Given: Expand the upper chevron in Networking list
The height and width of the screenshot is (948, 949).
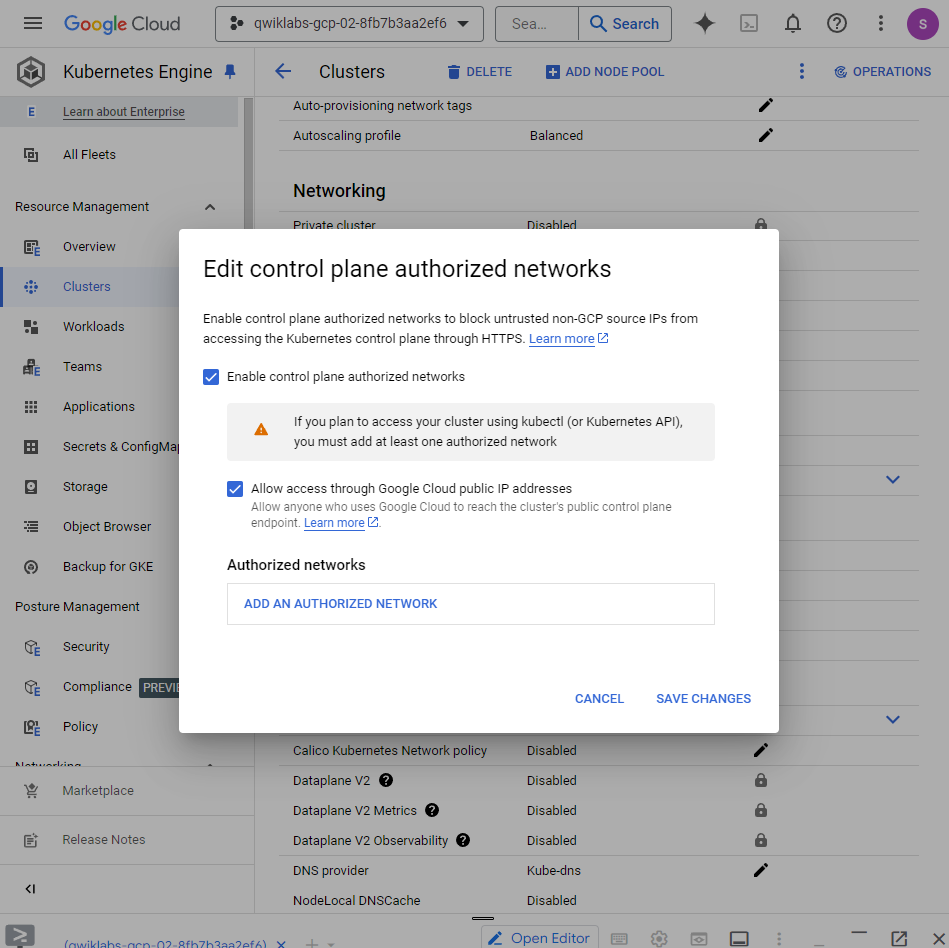Looking at the screenshot, I should coord(893,479).
